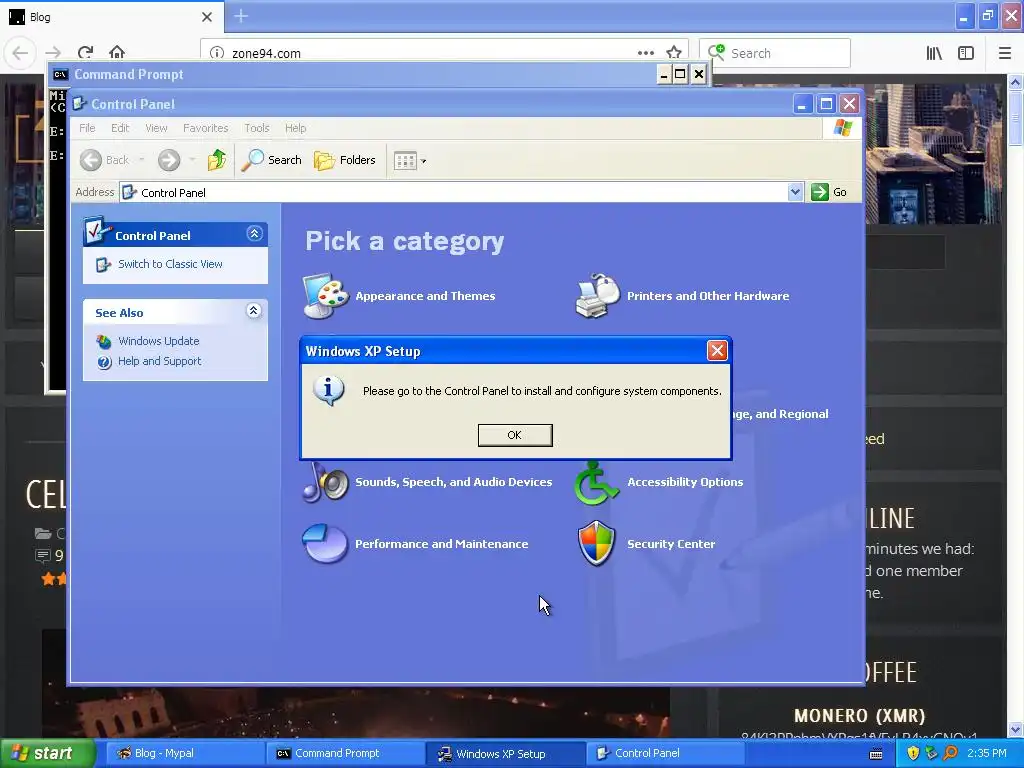The image size is (1024, 768).
Task: Open Security Center shield icon
Action: point(596,543)
